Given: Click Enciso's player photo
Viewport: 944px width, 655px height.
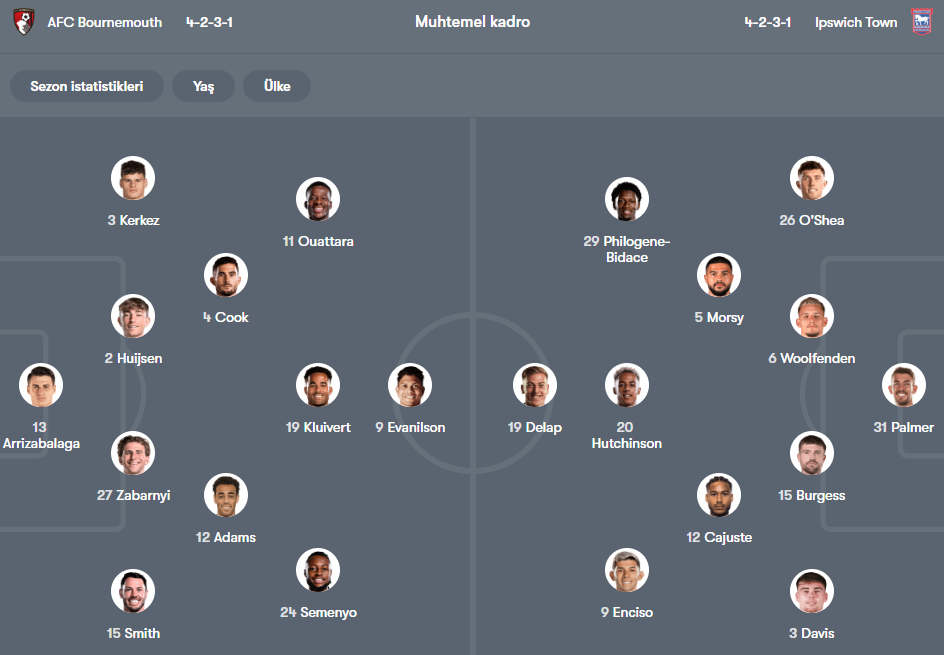Looking at the screenshot, I should click(x=627, y=570).
